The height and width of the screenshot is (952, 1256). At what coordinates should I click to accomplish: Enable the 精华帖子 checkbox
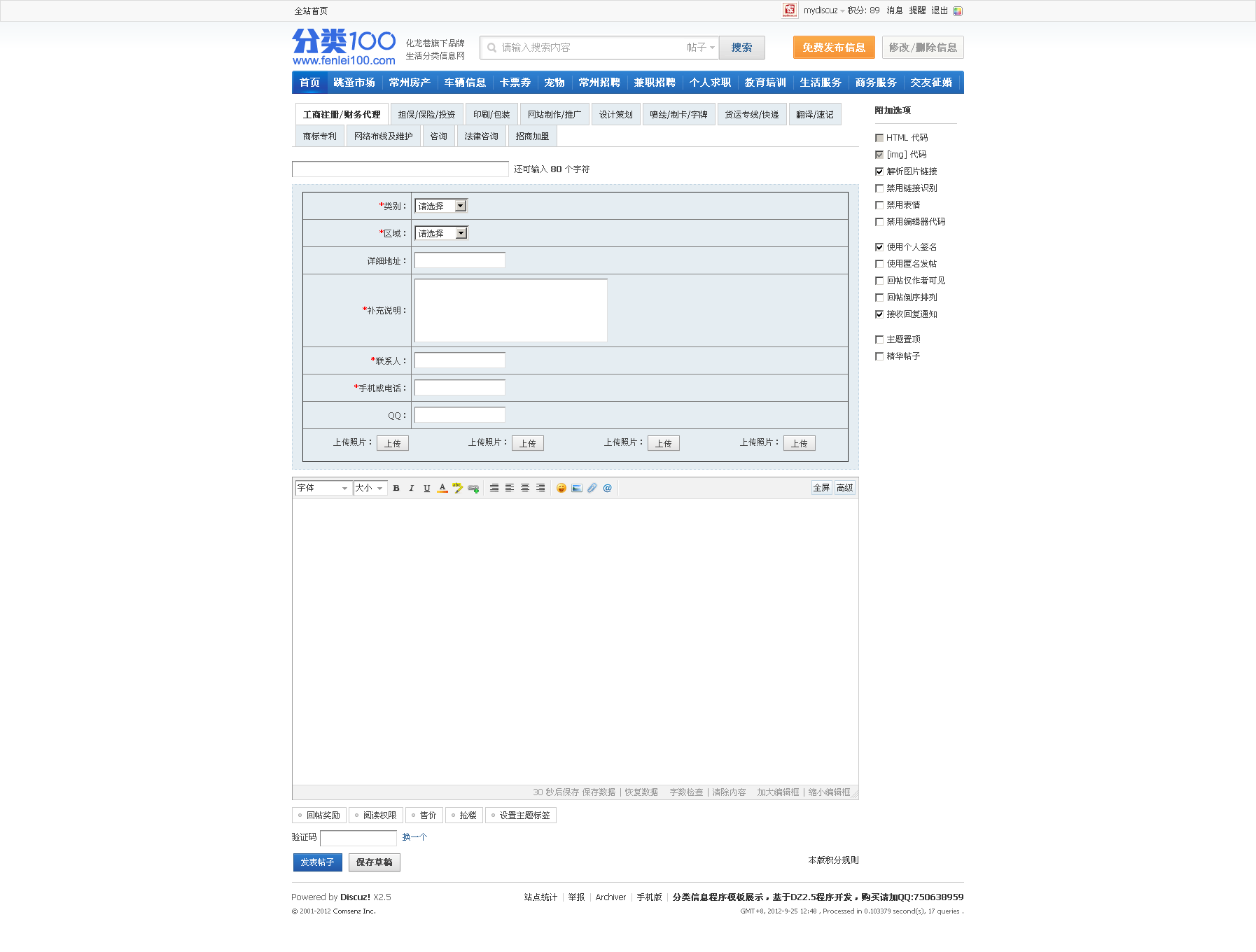click(879, 356)
